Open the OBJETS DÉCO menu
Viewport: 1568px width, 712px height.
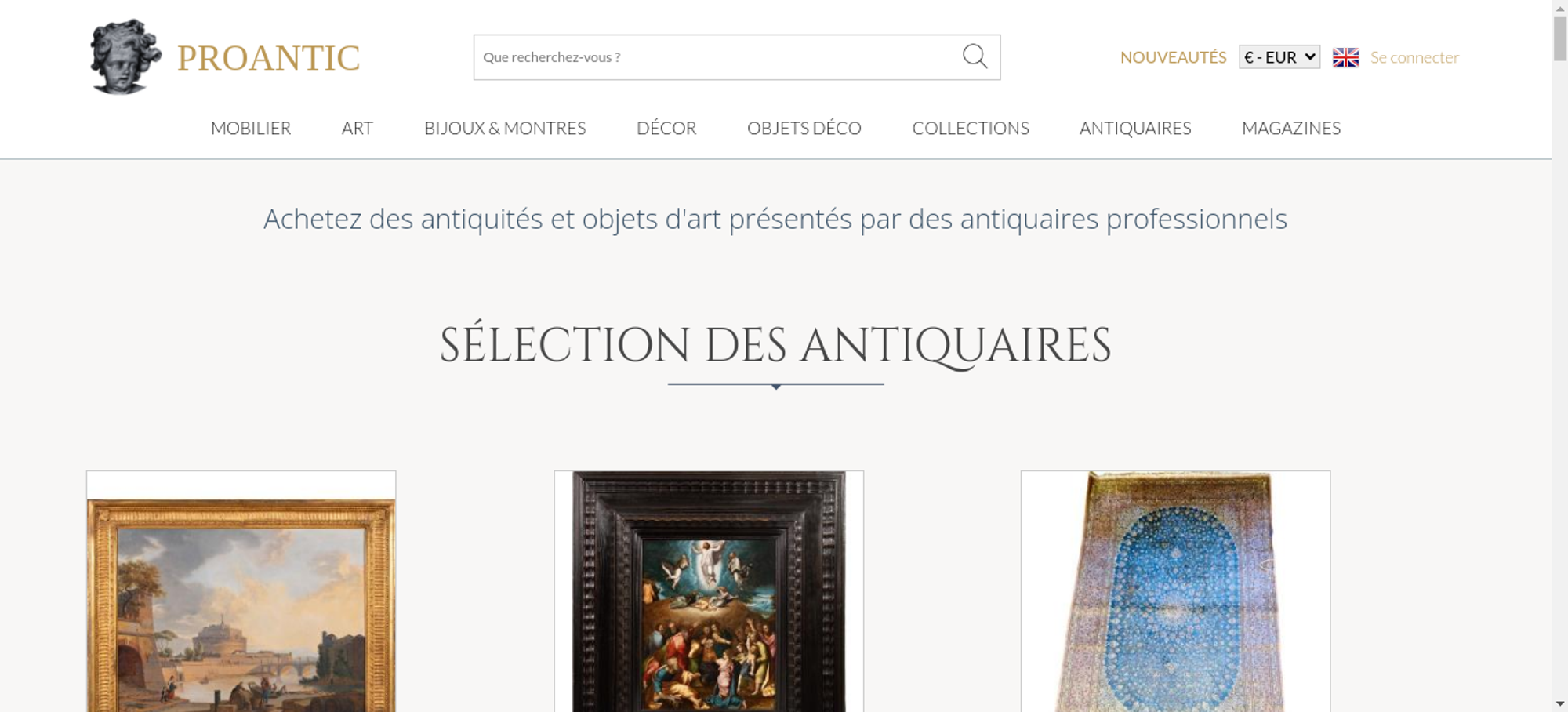pyautogui.click(x=804, y=128)
